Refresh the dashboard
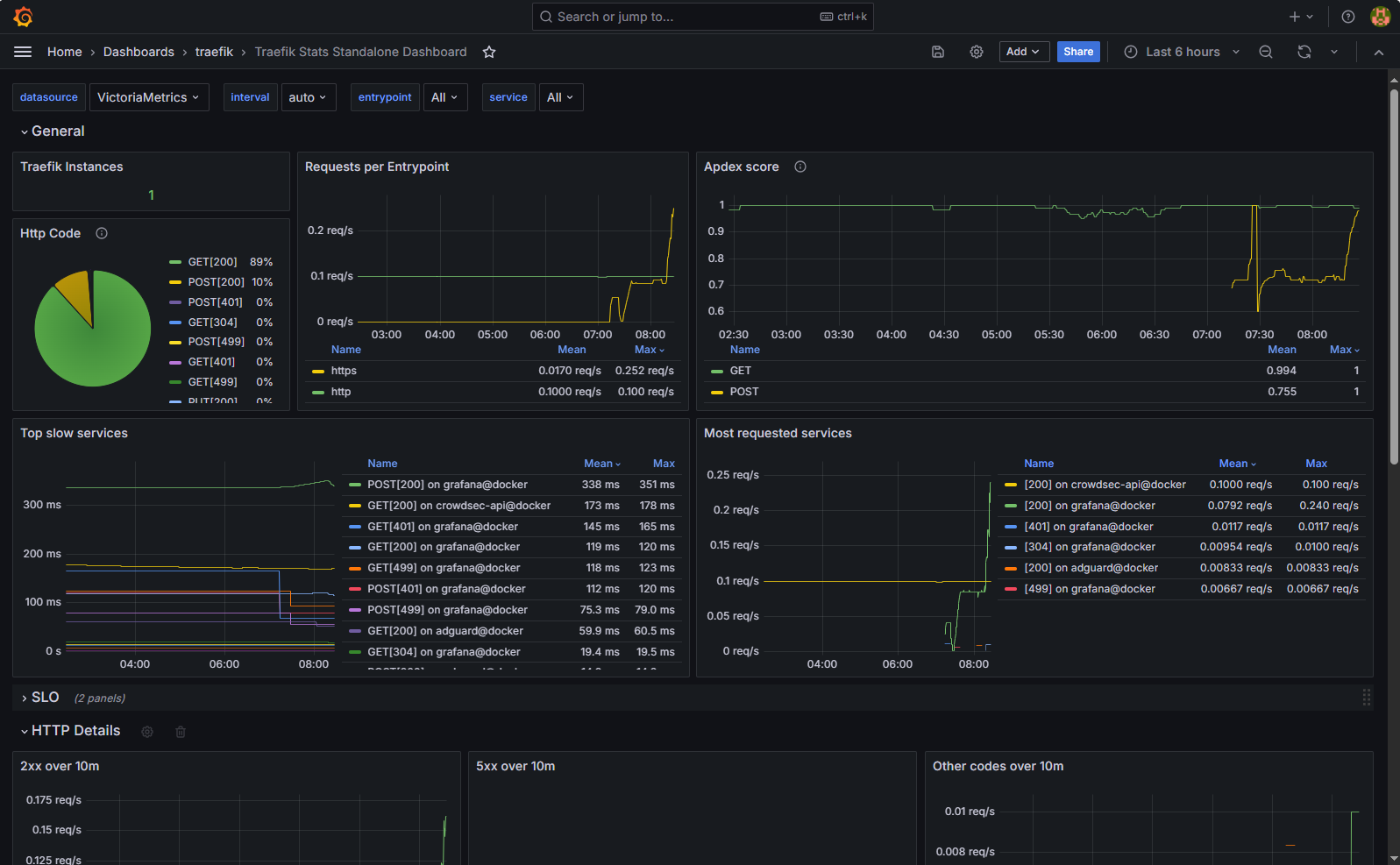The image size is (1400, 865). click(x=1304, y=52)
